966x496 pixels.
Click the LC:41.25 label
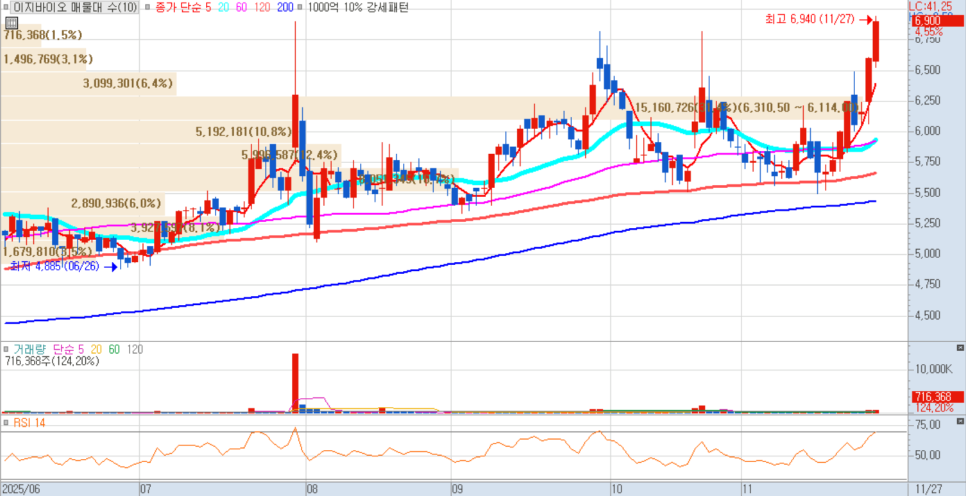(932, 5)
